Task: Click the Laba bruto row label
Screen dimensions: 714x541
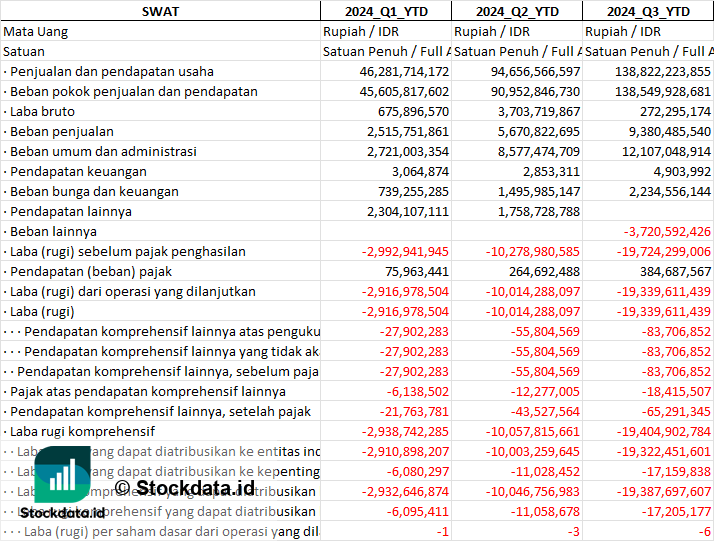Action: point(46,111)
